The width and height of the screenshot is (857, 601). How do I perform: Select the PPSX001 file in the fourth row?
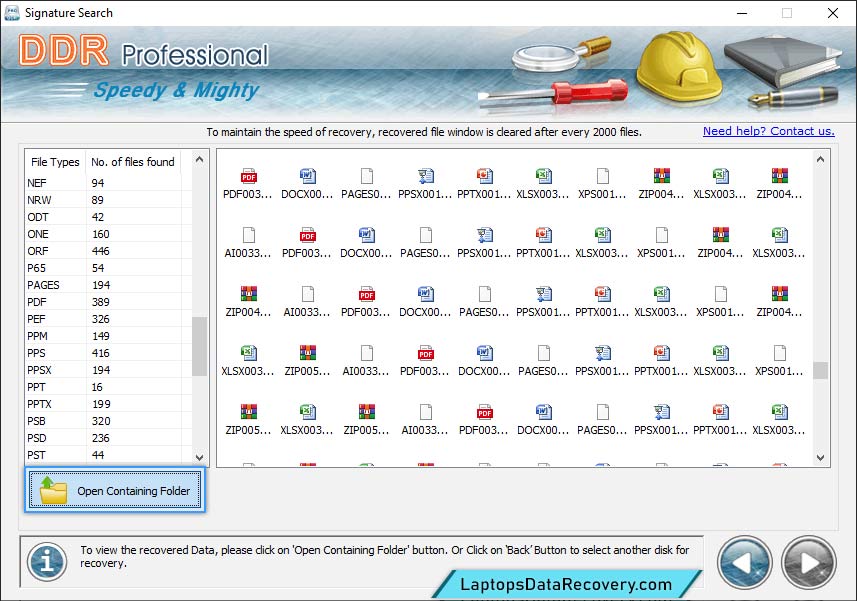602,361
